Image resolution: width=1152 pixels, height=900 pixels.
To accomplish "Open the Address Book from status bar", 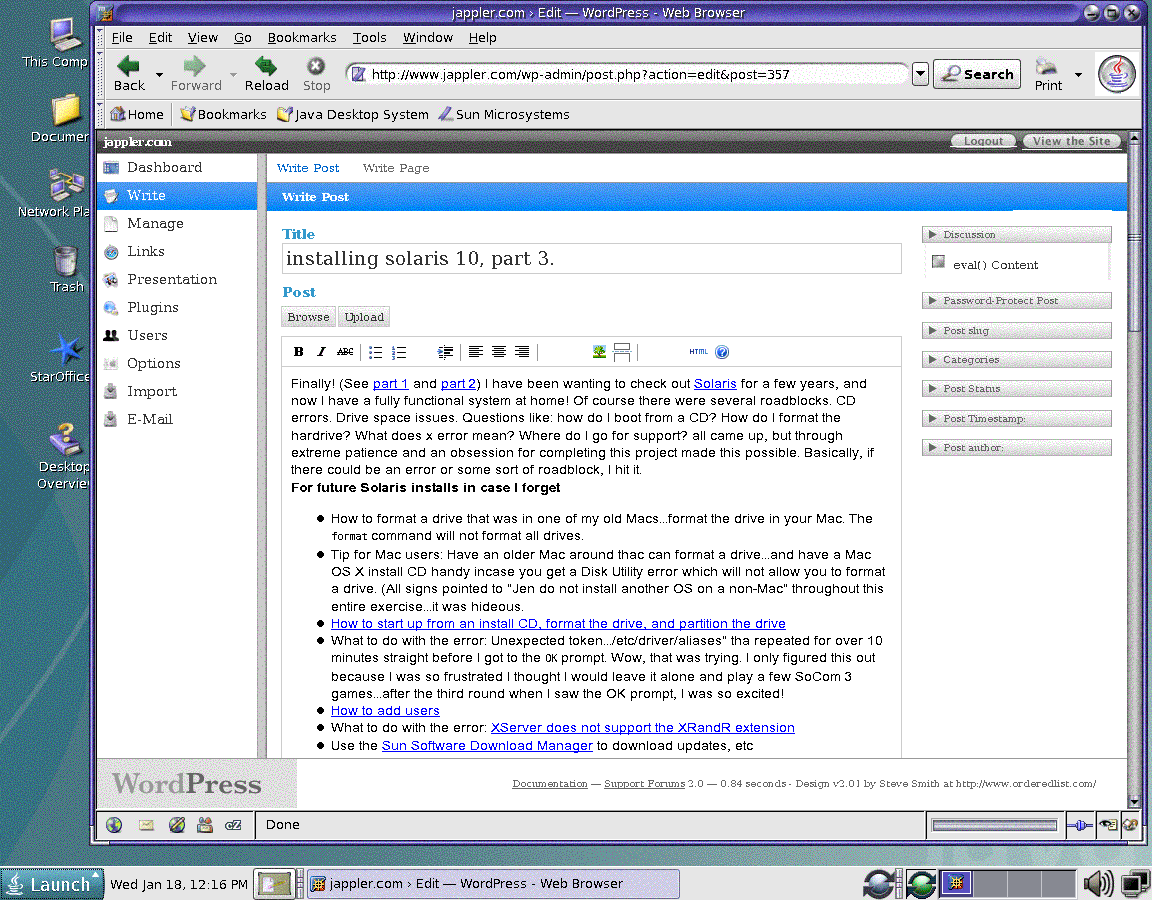I will point(205,825).
